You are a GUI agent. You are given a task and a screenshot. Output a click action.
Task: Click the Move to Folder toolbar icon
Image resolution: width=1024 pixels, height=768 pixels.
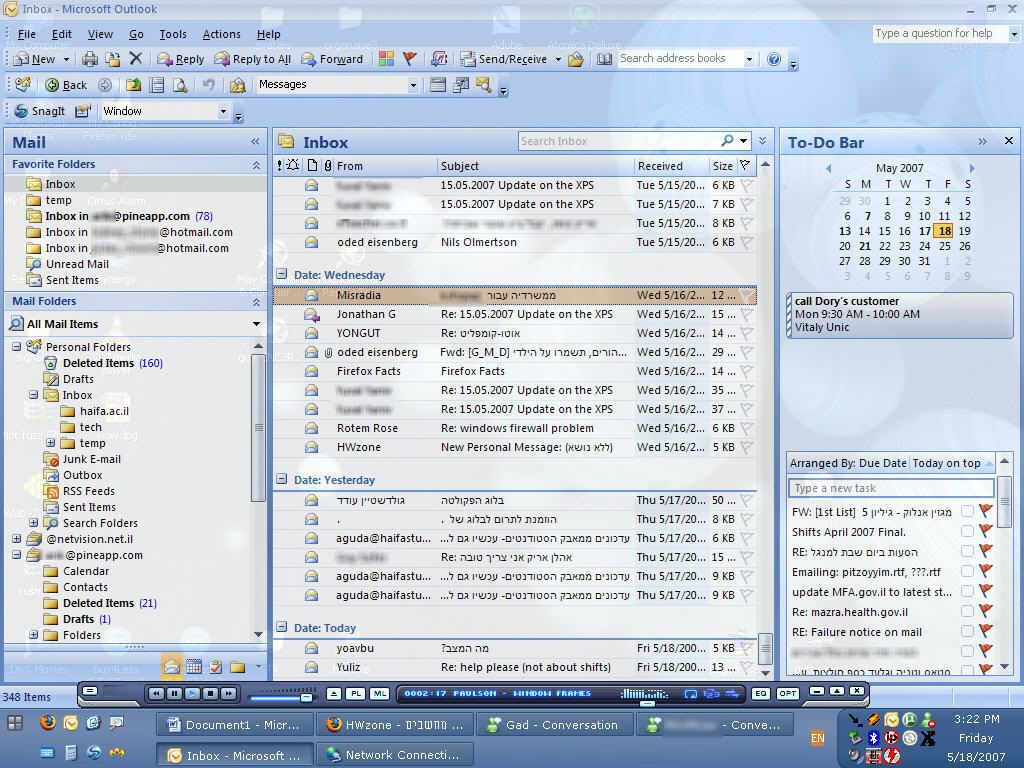113,59
